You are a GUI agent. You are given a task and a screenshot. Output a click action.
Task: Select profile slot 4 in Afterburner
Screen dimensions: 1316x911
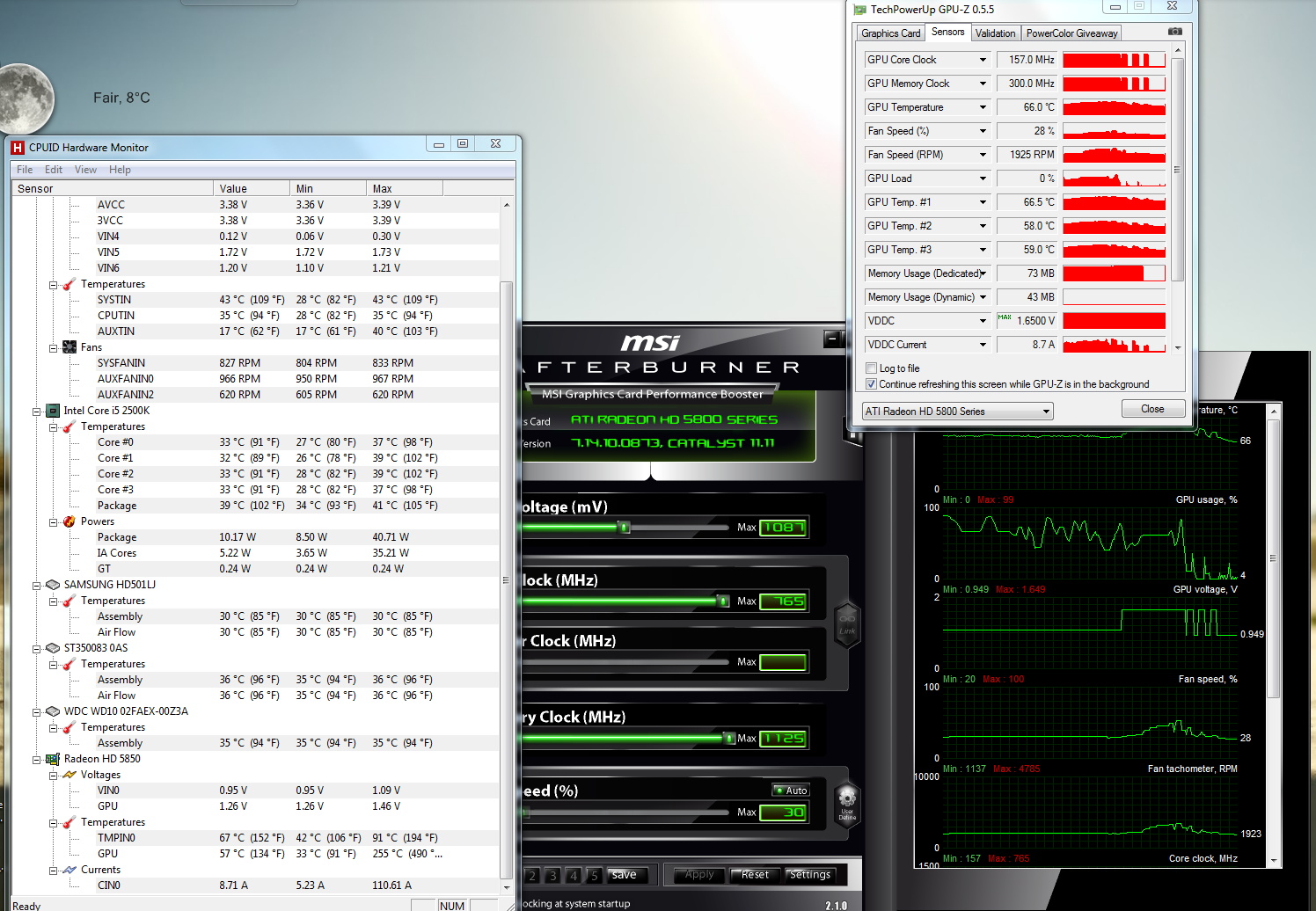(574, 876)
